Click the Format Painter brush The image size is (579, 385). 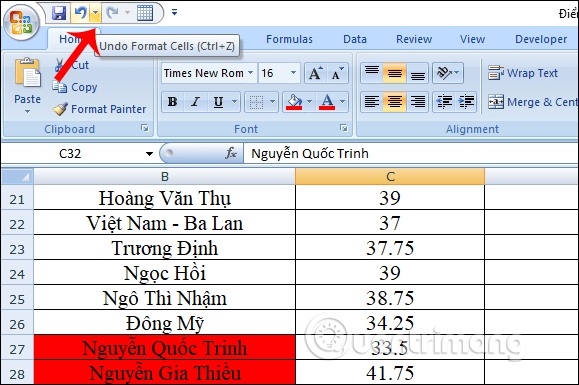click(x=60, y=109)
